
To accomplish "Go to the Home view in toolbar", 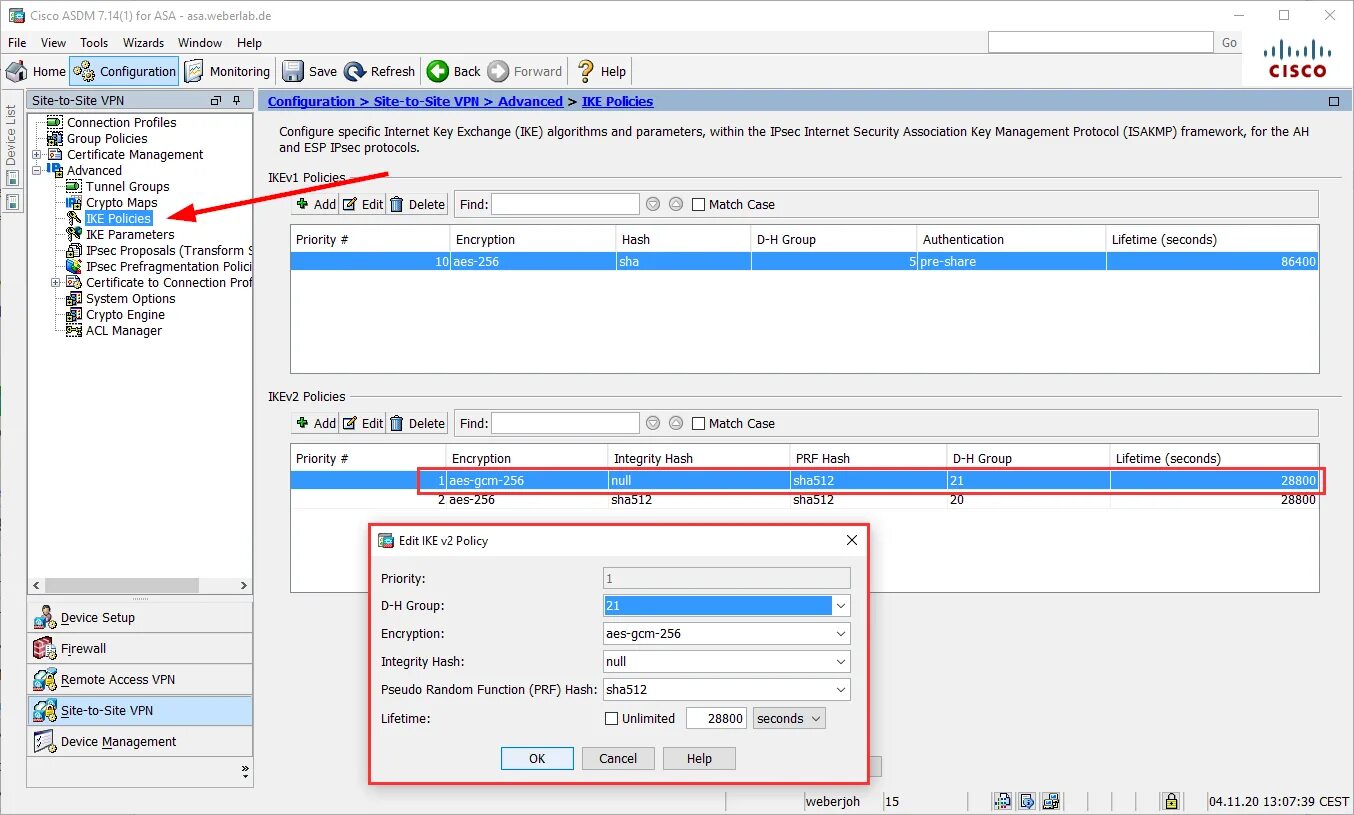I will click(36, 71).
